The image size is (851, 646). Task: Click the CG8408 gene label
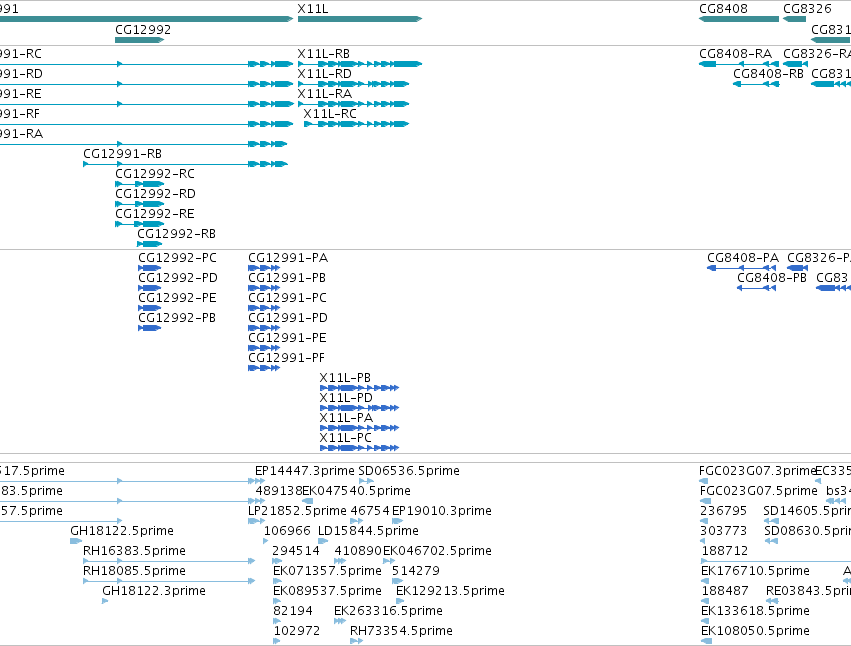(x=723, y=9)
